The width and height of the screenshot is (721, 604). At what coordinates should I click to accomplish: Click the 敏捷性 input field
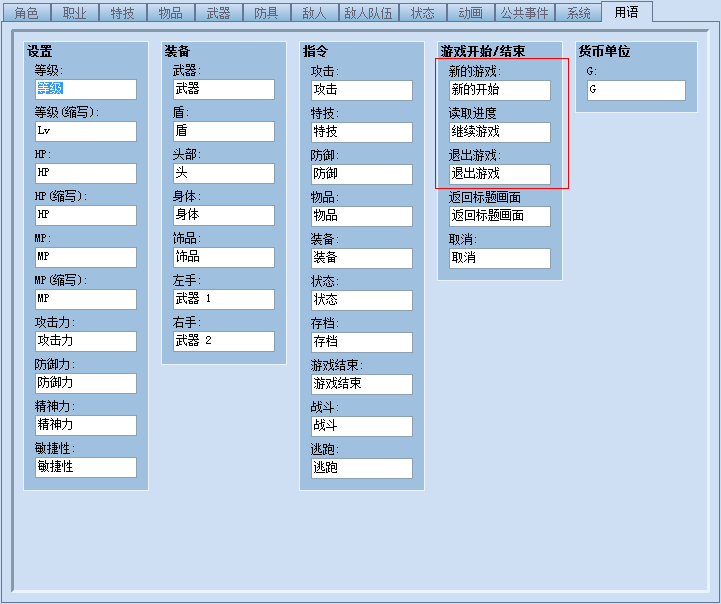[86, 467]
